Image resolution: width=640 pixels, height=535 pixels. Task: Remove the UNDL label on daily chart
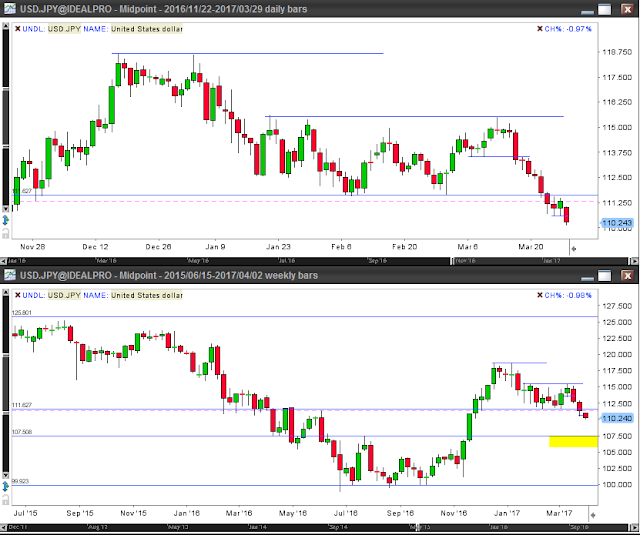(x=18, y=29)
